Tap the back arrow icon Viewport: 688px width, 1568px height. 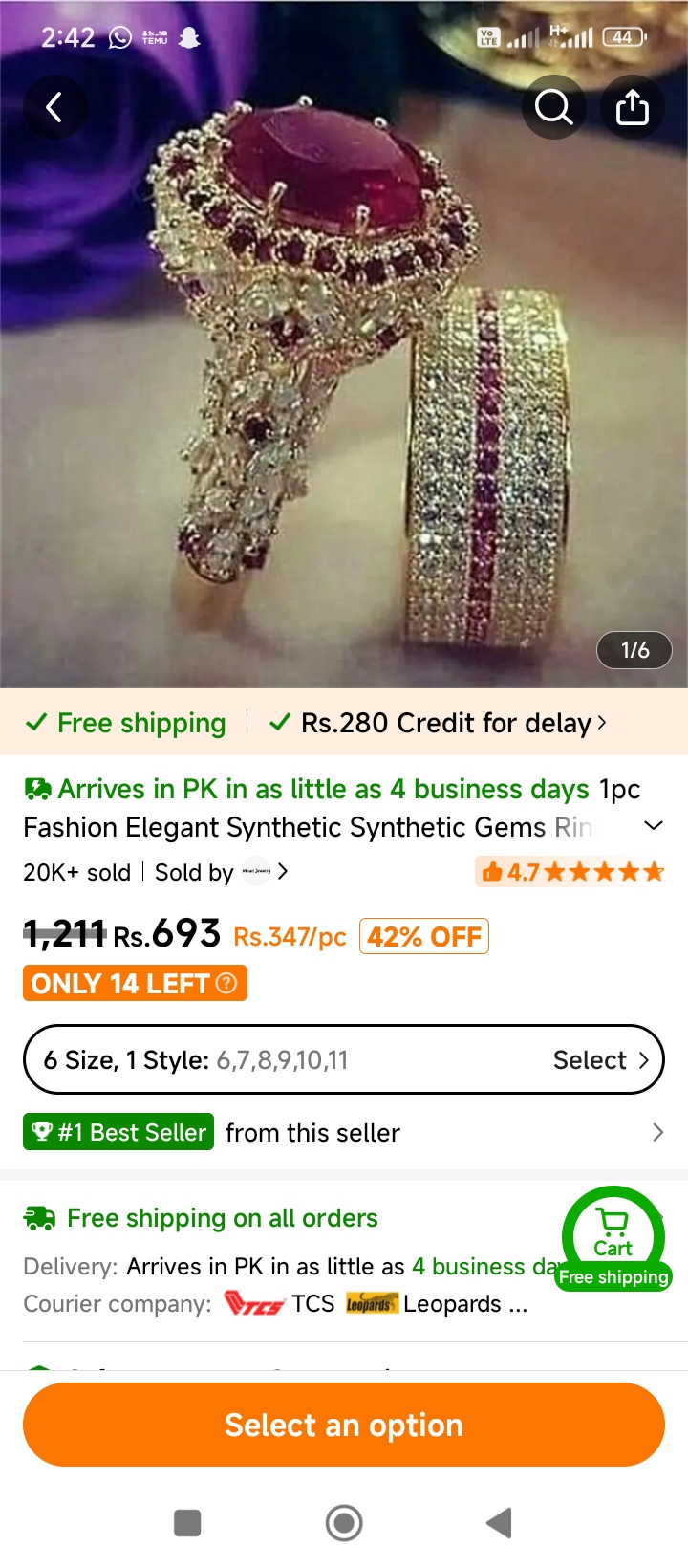[x=54, y=107]
